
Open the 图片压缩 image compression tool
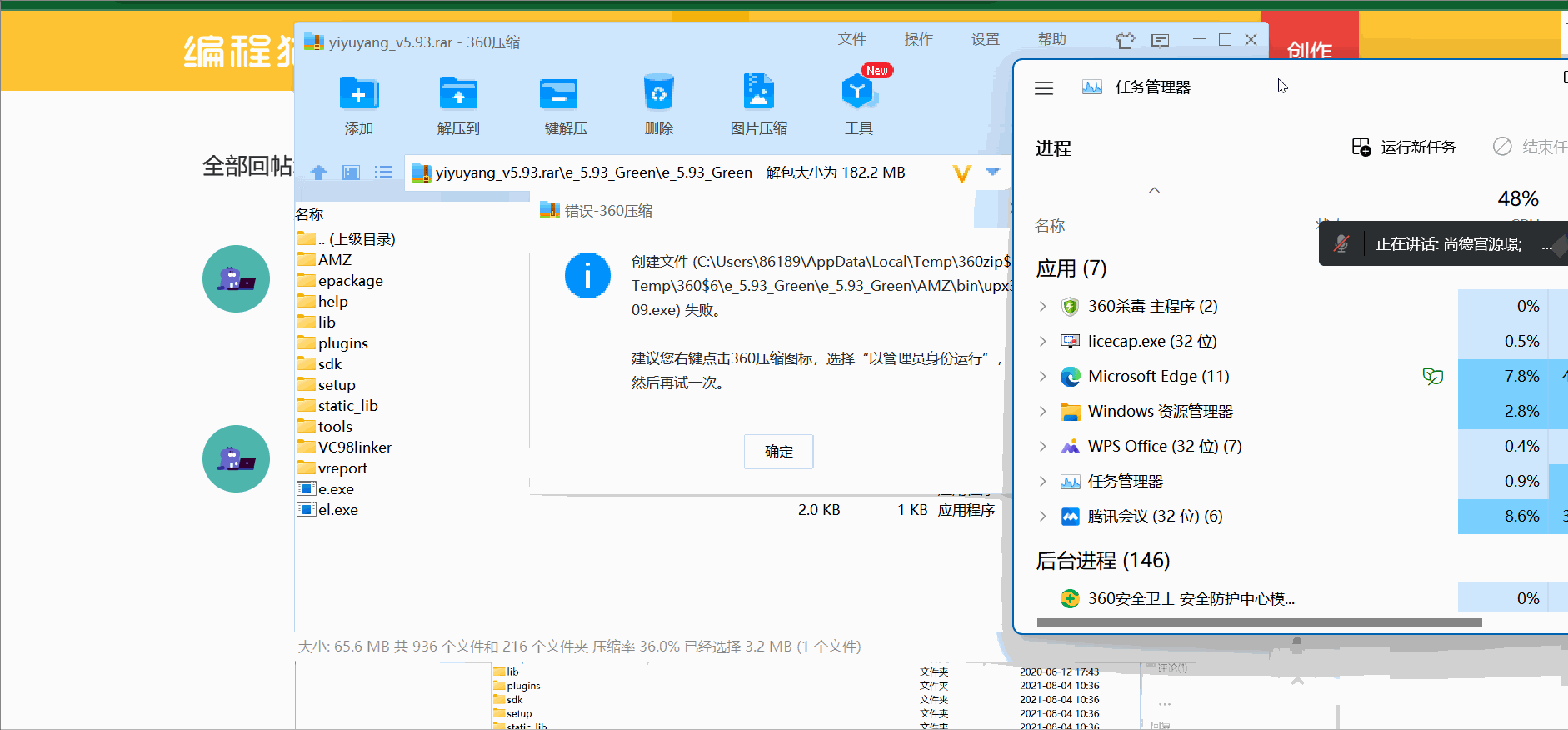click(758, 92)
